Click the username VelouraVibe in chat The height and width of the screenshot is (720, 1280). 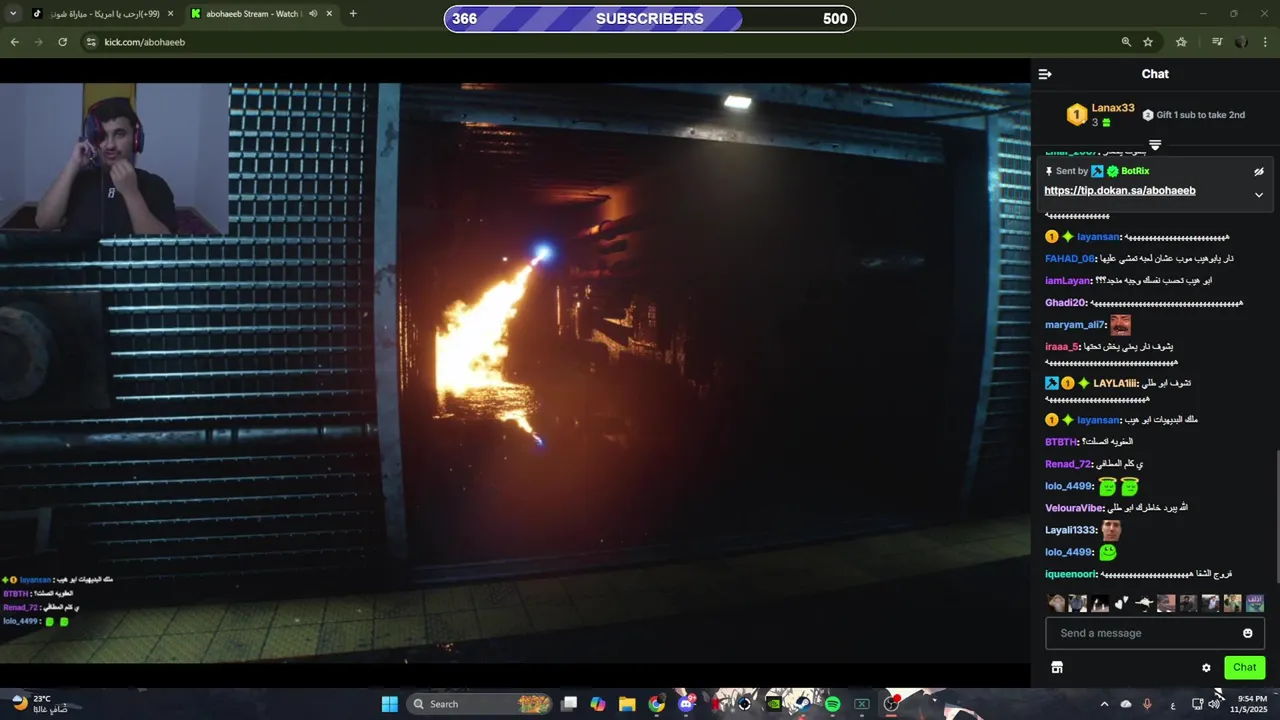click(1074, 508)
